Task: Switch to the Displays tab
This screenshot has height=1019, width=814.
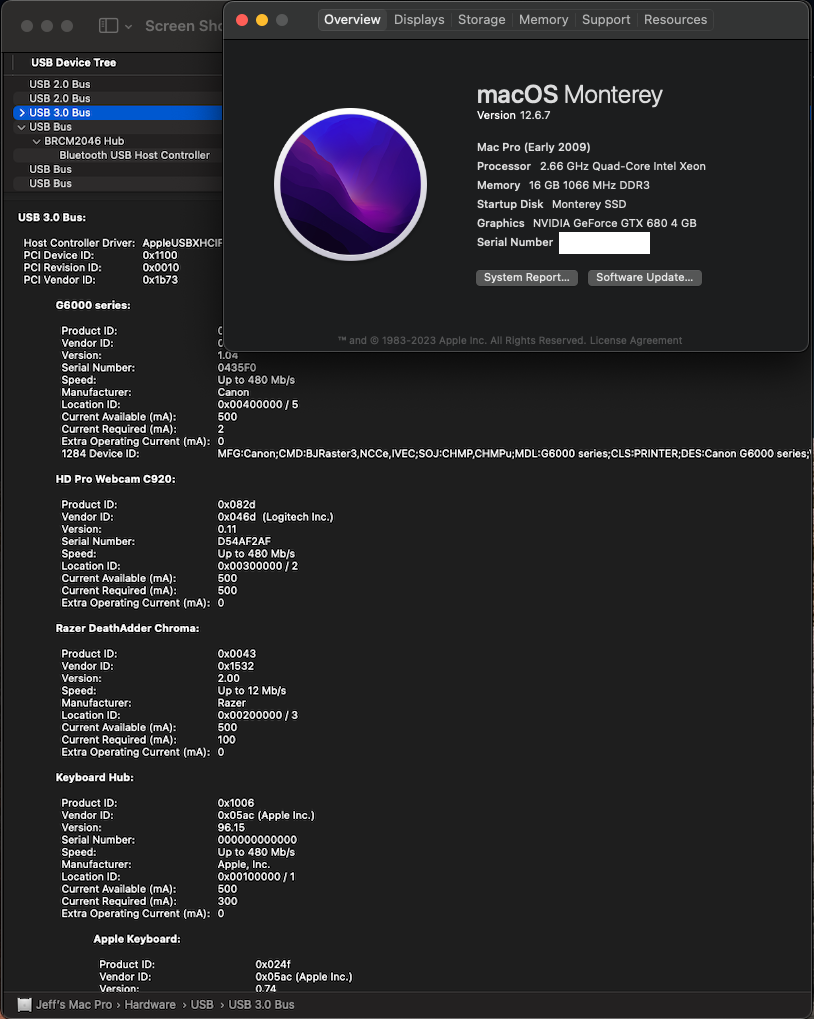Action: [x=419, y=19]
